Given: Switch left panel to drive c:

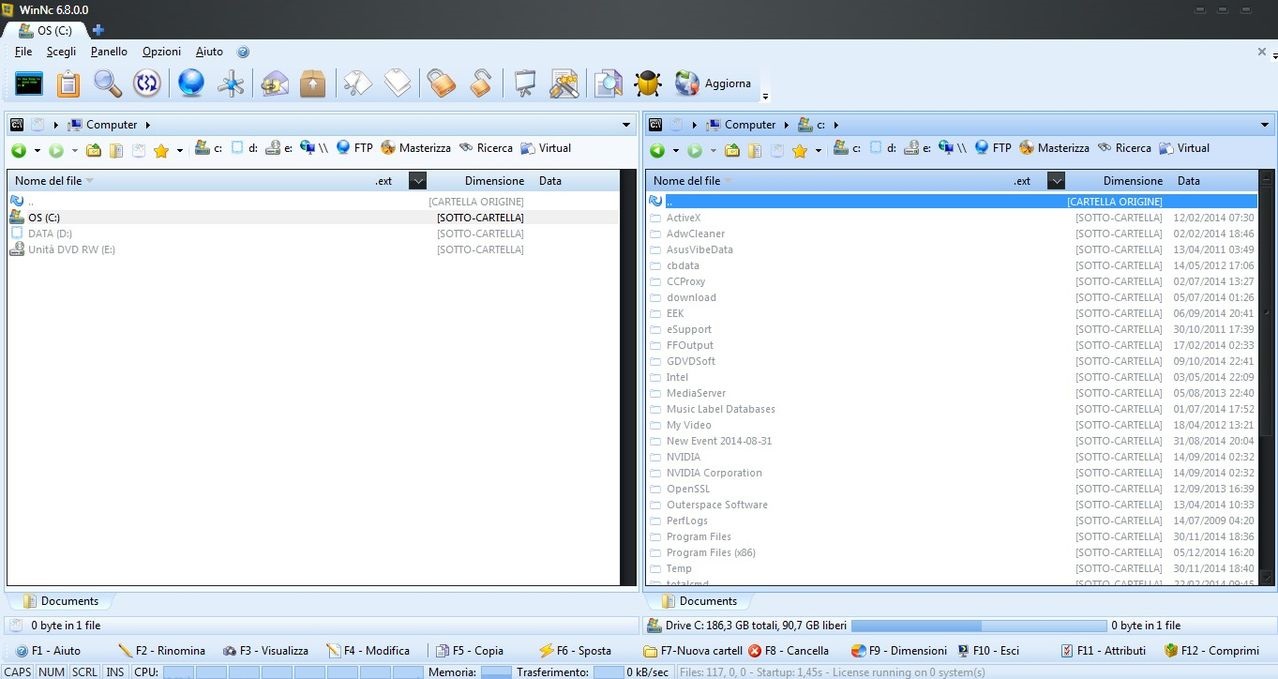Looking at the screenshot, I should click(208, 148).
